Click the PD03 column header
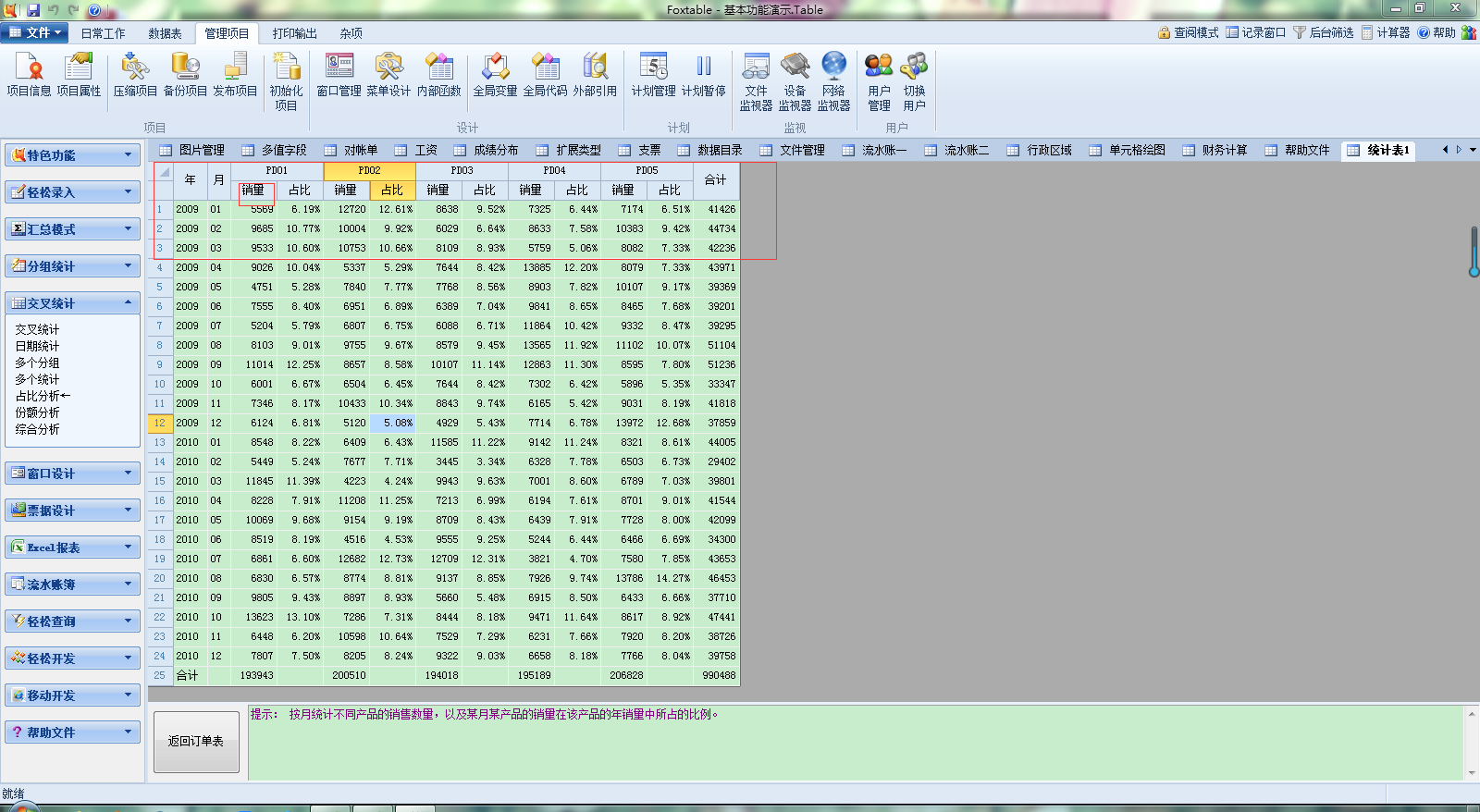1480x812 pixels. [462, 170]
